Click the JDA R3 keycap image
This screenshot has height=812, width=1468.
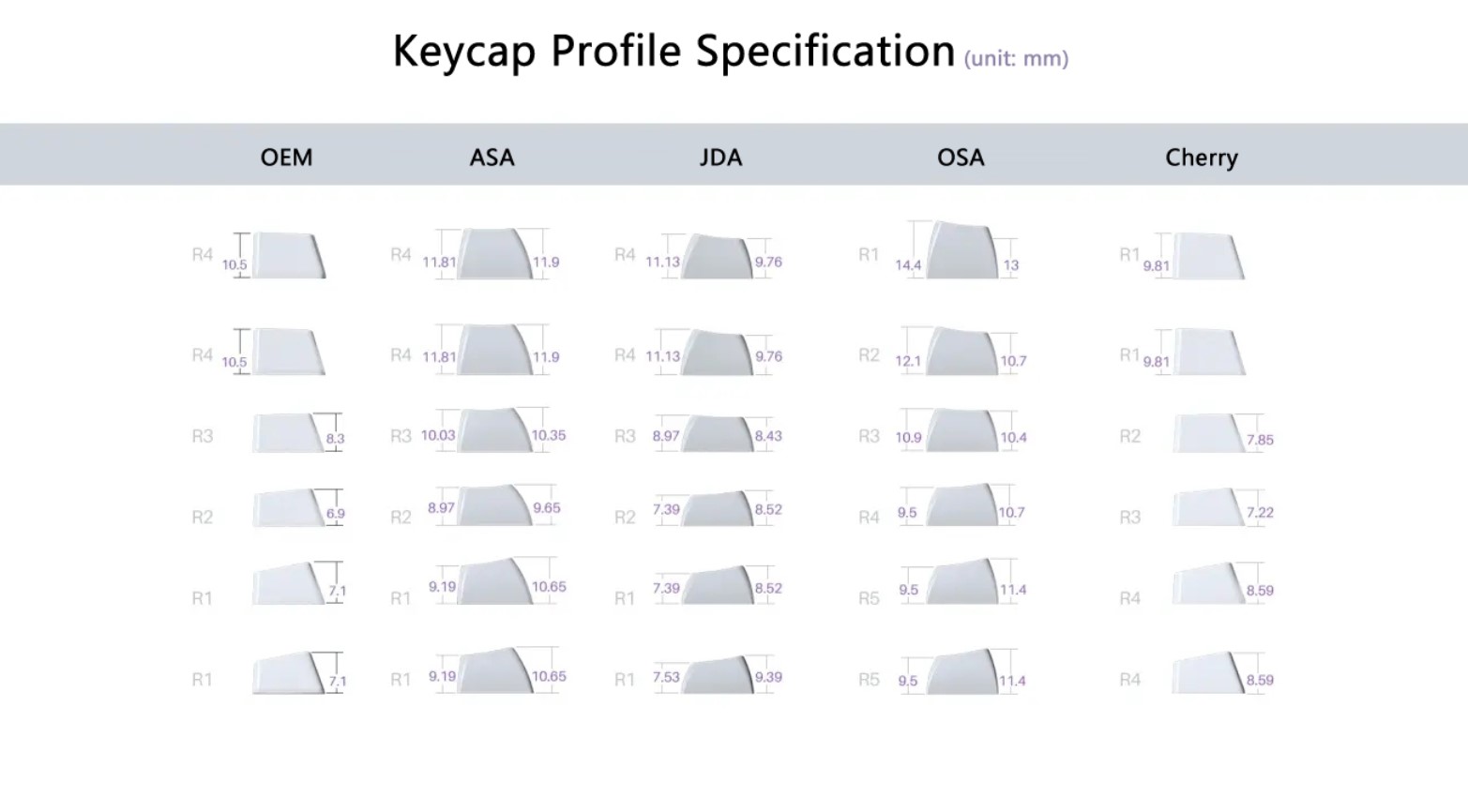[719, 434]
